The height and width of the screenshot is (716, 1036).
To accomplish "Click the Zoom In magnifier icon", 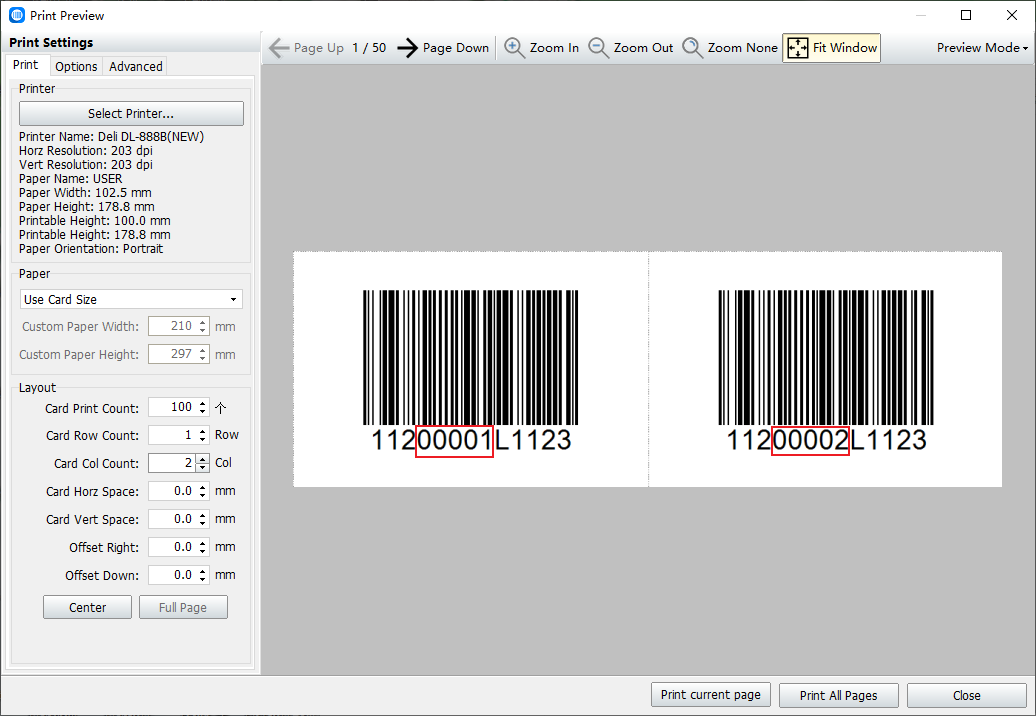I will pos(515,48).
